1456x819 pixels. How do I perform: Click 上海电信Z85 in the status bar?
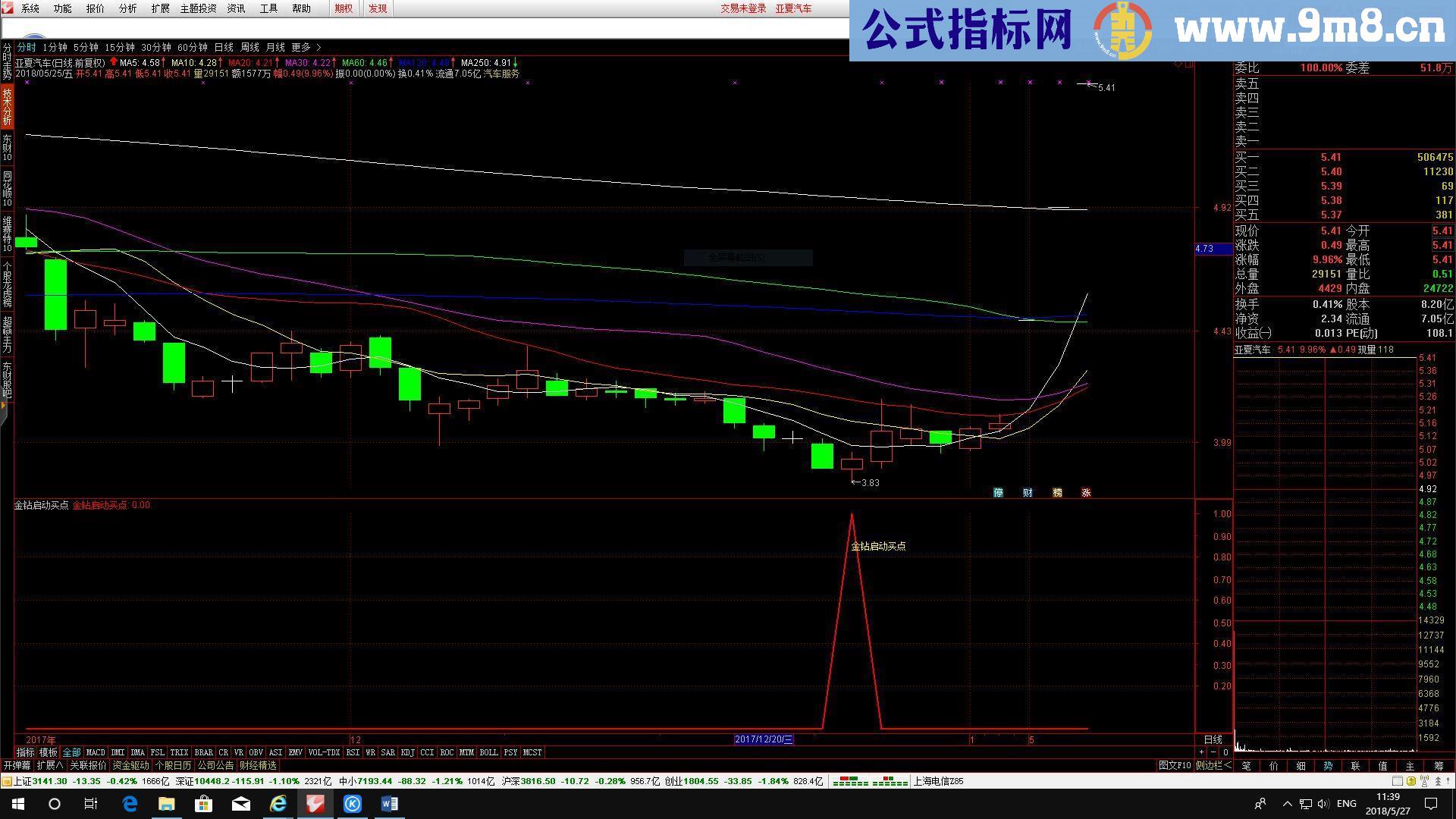tap(938, 781)
